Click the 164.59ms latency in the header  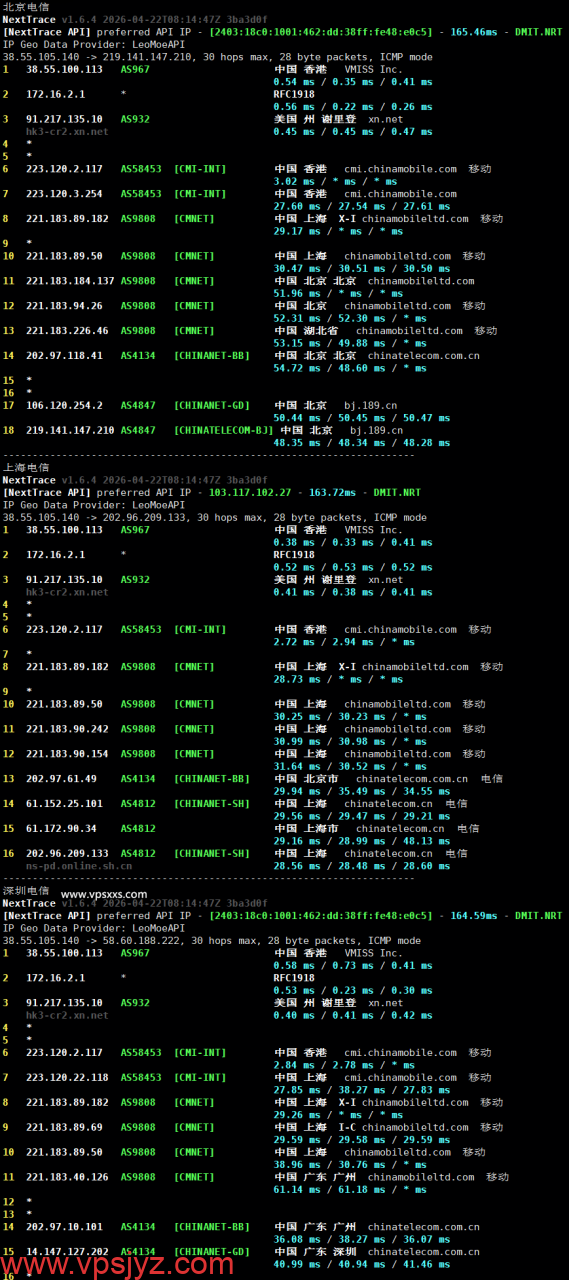click(473, 915)
